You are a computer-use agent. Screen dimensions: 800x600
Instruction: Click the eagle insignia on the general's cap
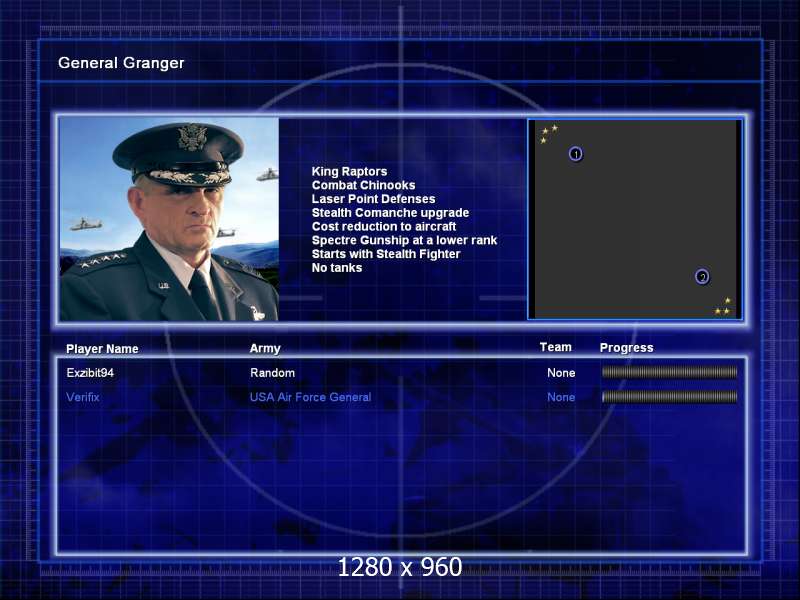point(191,138)
